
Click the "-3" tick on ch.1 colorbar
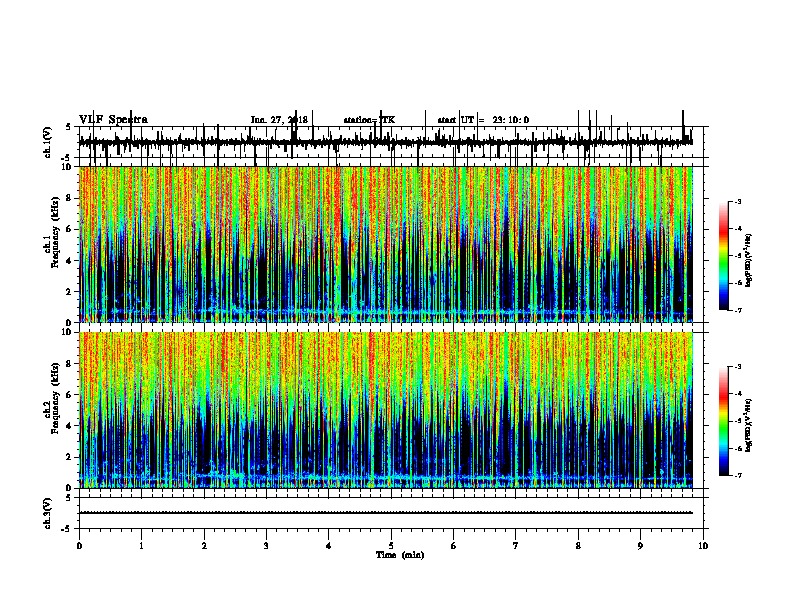738,201
